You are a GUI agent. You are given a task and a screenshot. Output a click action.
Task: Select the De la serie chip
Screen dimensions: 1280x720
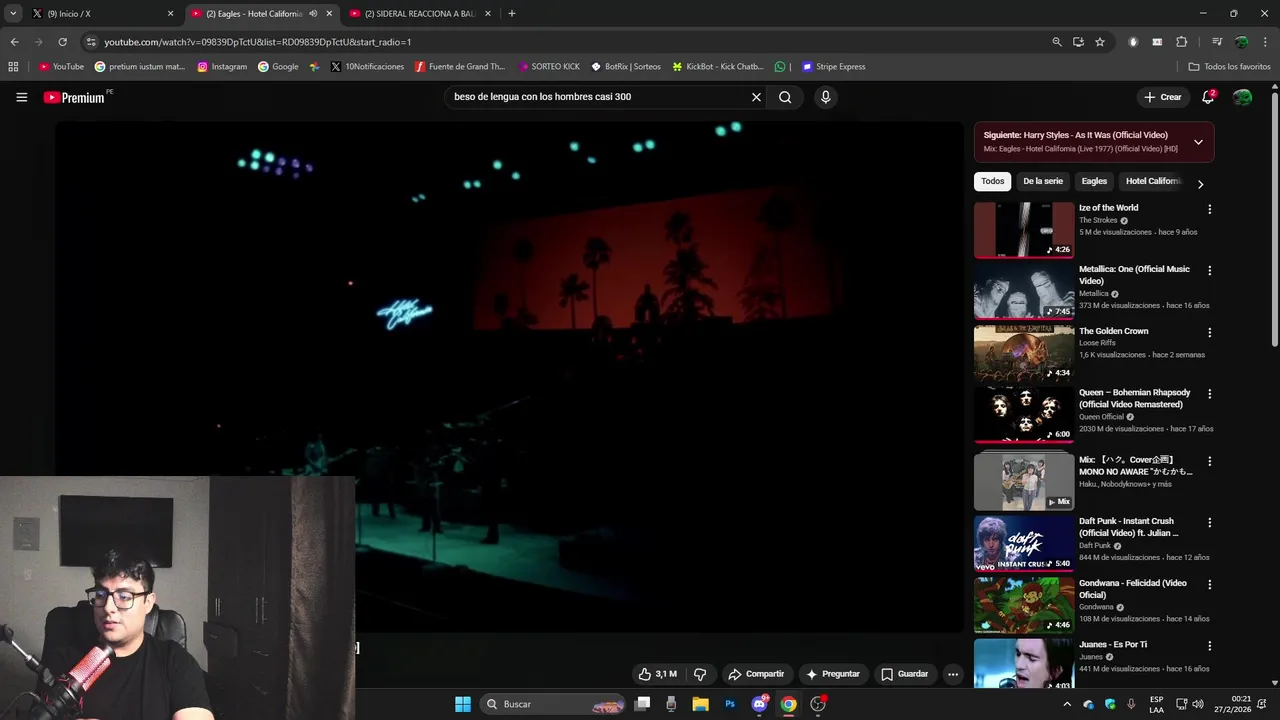pos(1042,181)
